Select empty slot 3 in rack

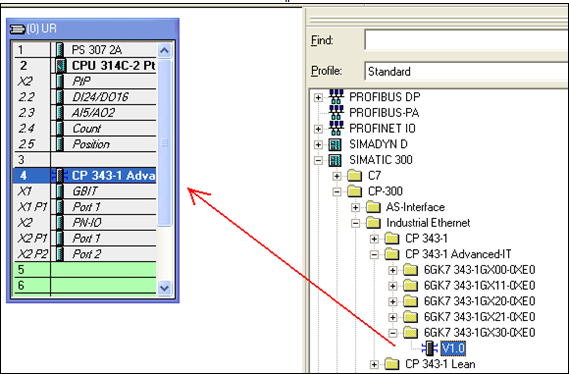(85, 160)
